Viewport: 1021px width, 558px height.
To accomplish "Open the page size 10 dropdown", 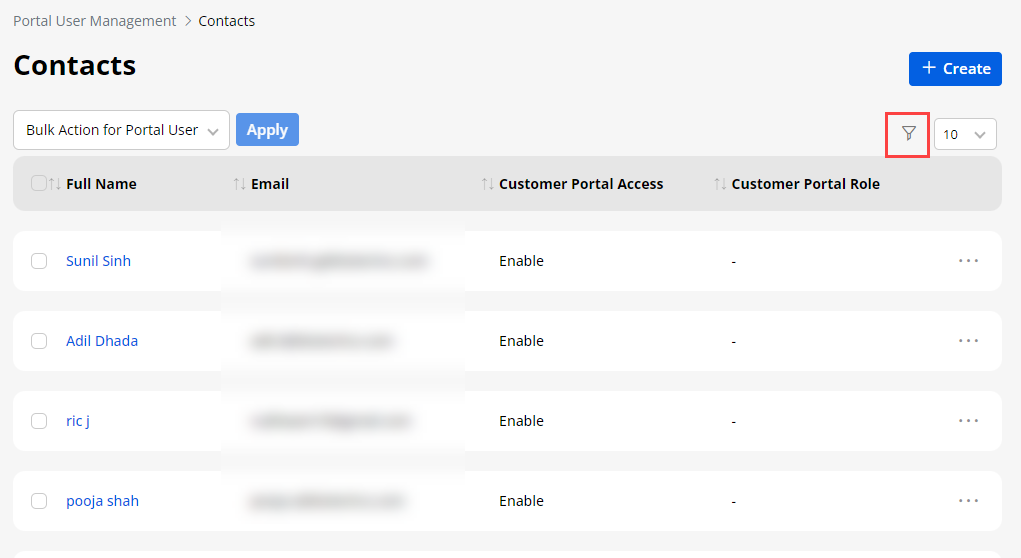I will (x=965, y=134).
